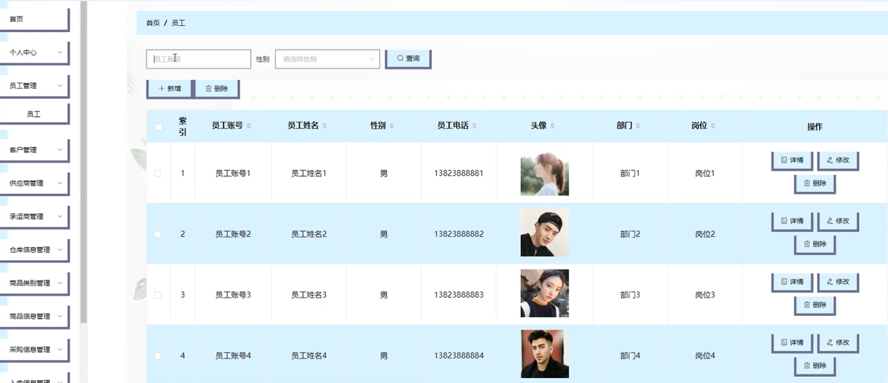
Task: Click the 查询 search button
Action: click(x=408, y=59)
